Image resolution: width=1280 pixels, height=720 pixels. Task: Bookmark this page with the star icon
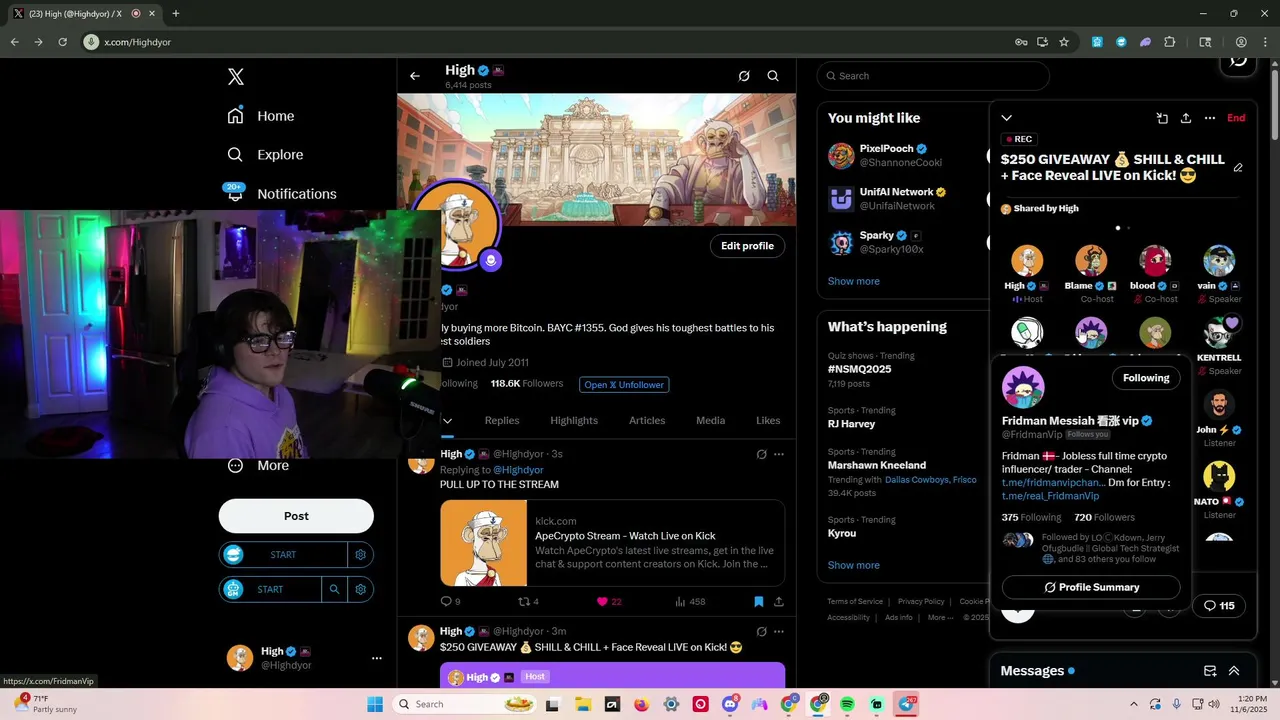click(x=1064, y=42)
